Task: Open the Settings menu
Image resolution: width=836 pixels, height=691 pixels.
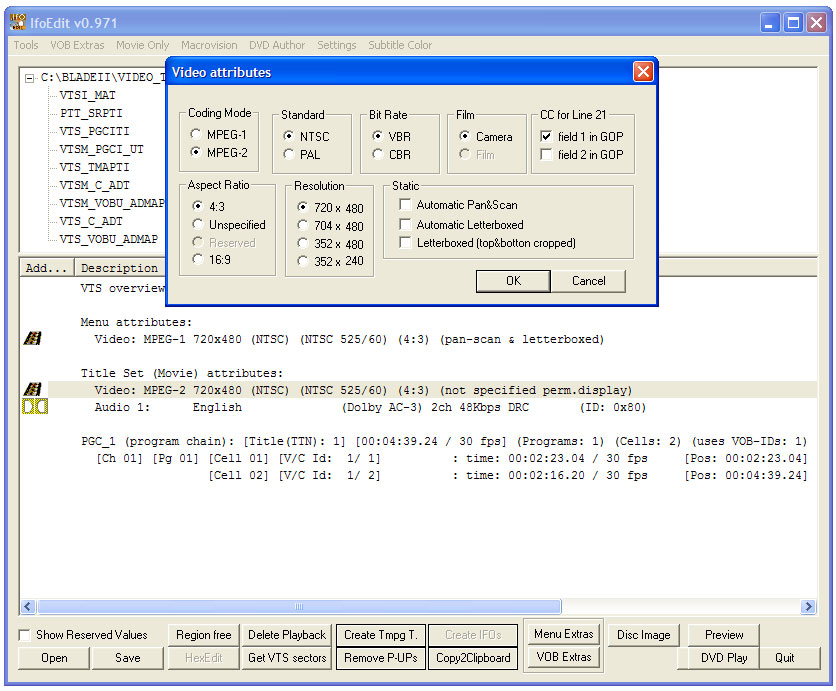Action: point(336,45)
